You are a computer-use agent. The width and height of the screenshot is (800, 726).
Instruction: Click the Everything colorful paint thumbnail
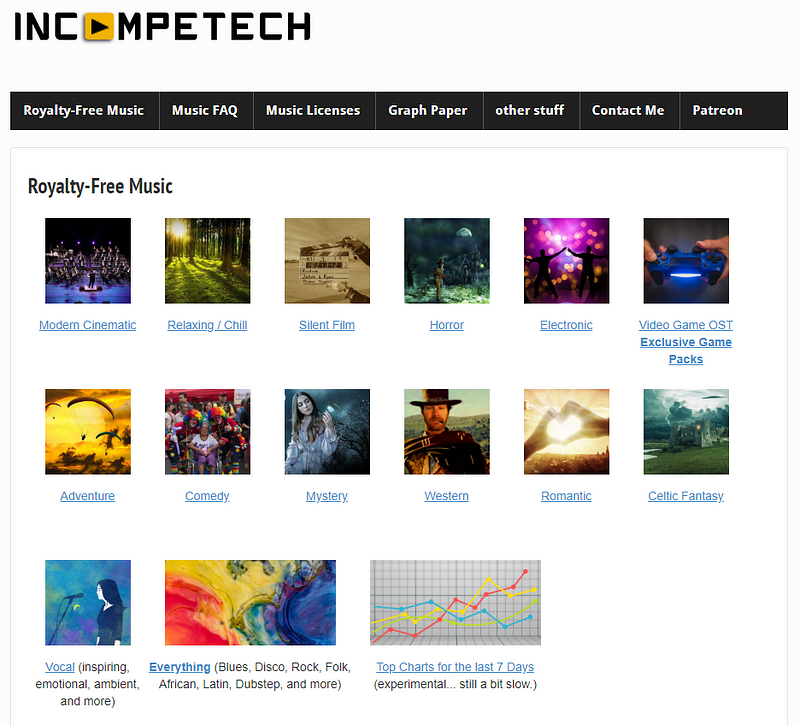pos(251,603)
